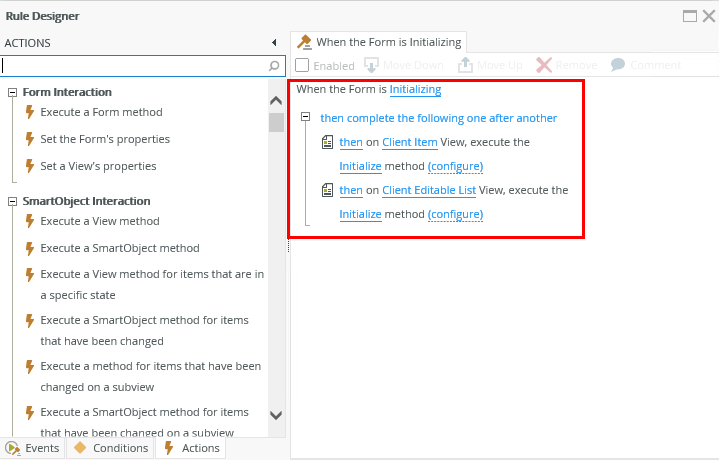Collapse the SmartObject Interaction group

(13, 201)
